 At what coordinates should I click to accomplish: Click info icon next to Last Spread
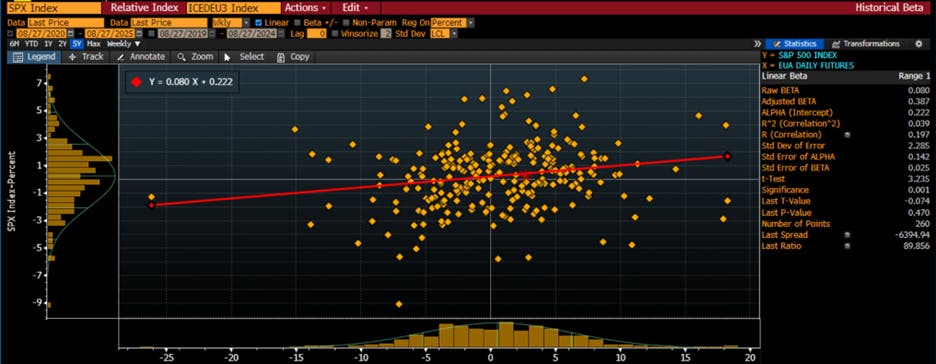point(847,235)
